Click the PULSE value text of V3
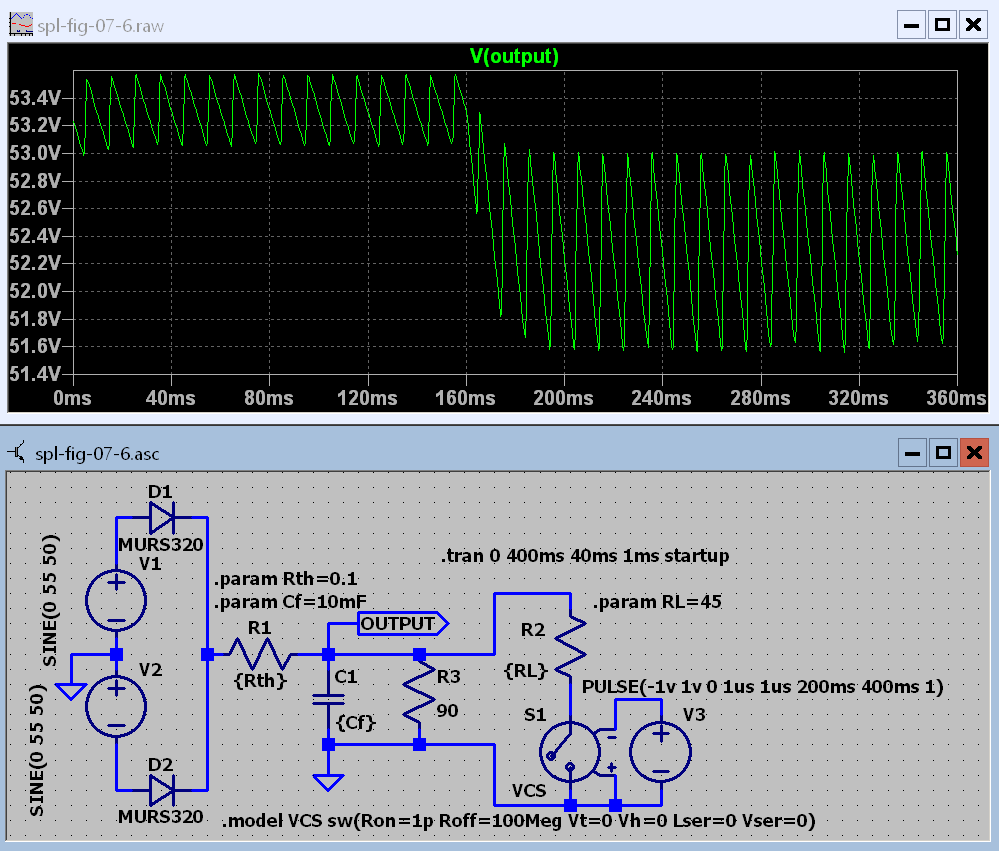Screen dimensions: 999x851 coord(763,687)
